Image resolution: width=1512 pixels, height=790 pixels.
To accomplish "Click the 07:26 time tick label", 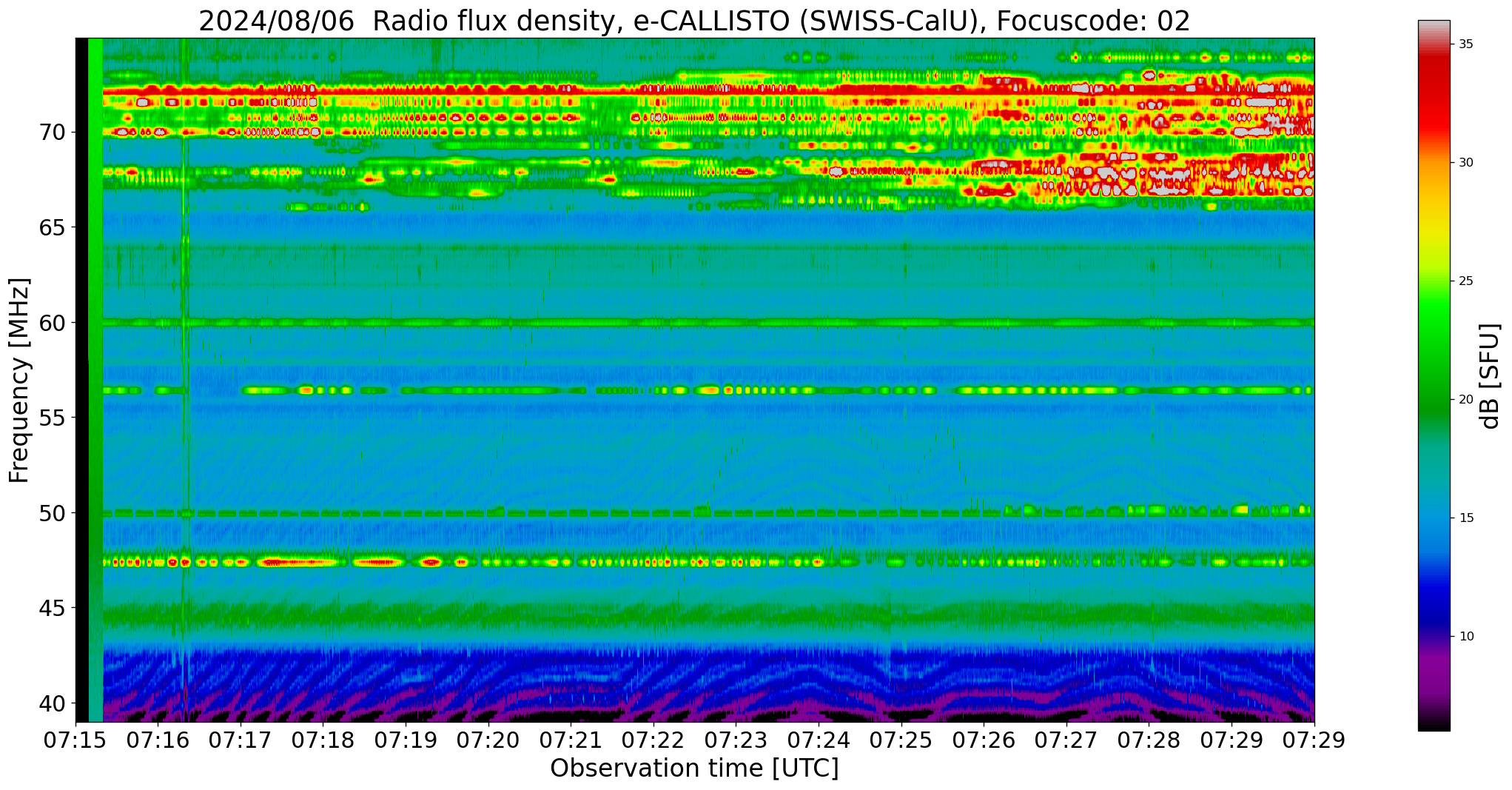I will [x=984, y=740].
